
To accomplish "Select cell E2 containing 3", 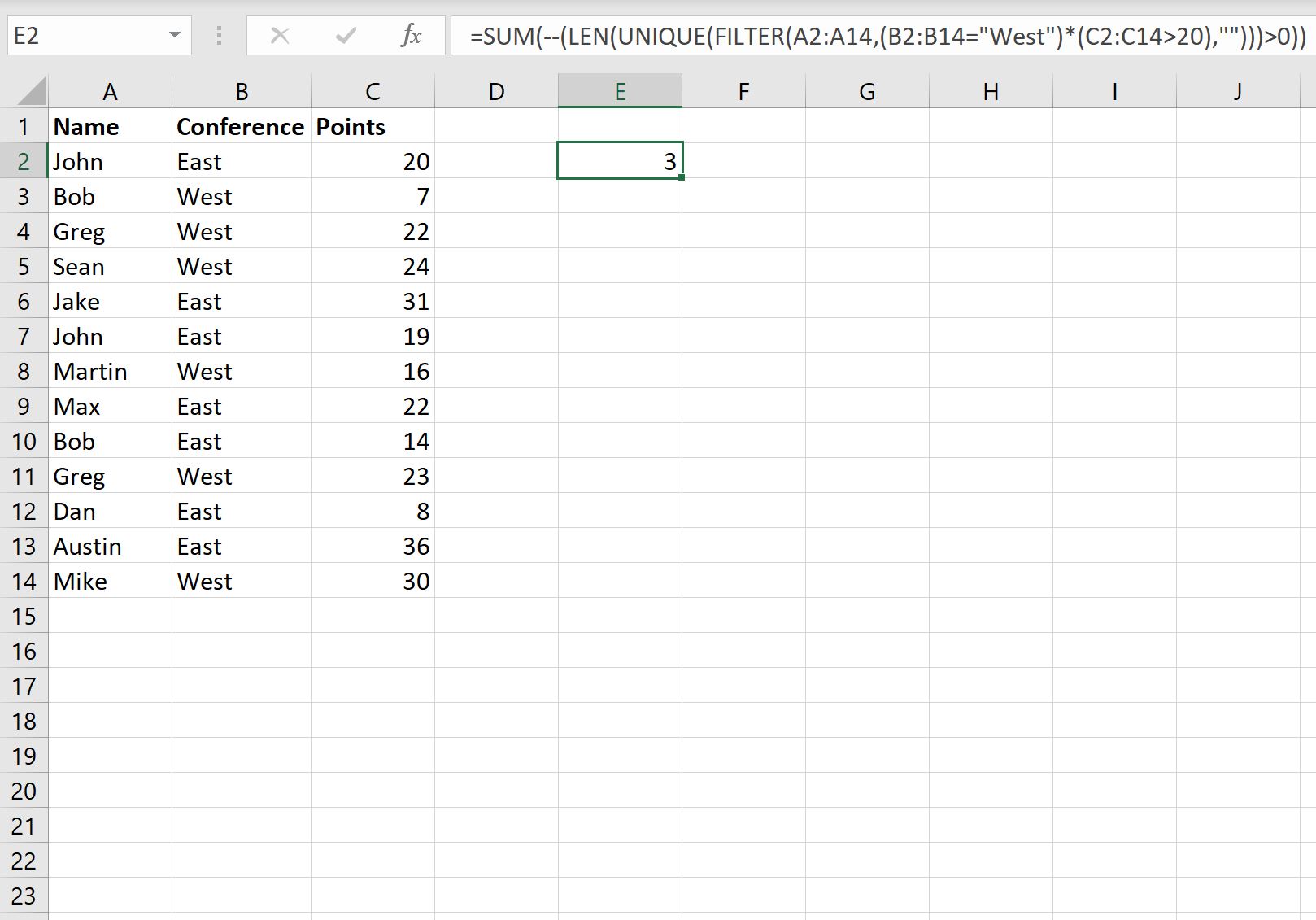I will (x=620, y=161).
